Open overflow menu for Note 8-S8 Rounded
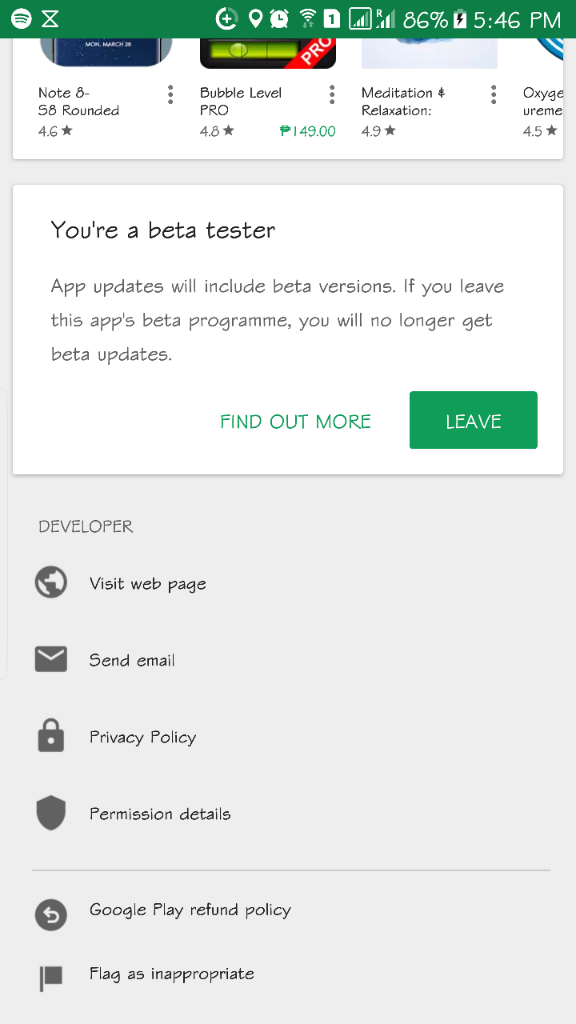The height and width of the screenshot is (1024, 576). pyautogui.click(x=170, y=95)
